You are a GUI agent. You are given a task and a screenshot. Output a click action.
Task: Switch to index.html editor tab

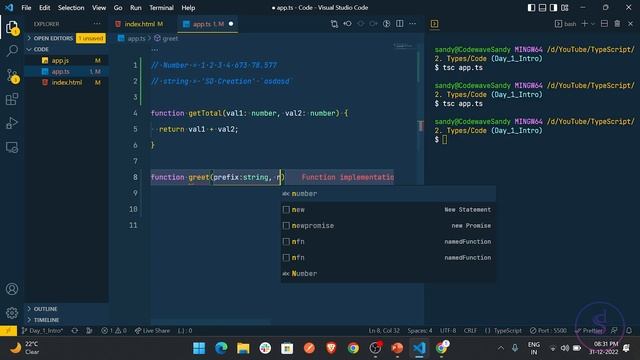144,24
